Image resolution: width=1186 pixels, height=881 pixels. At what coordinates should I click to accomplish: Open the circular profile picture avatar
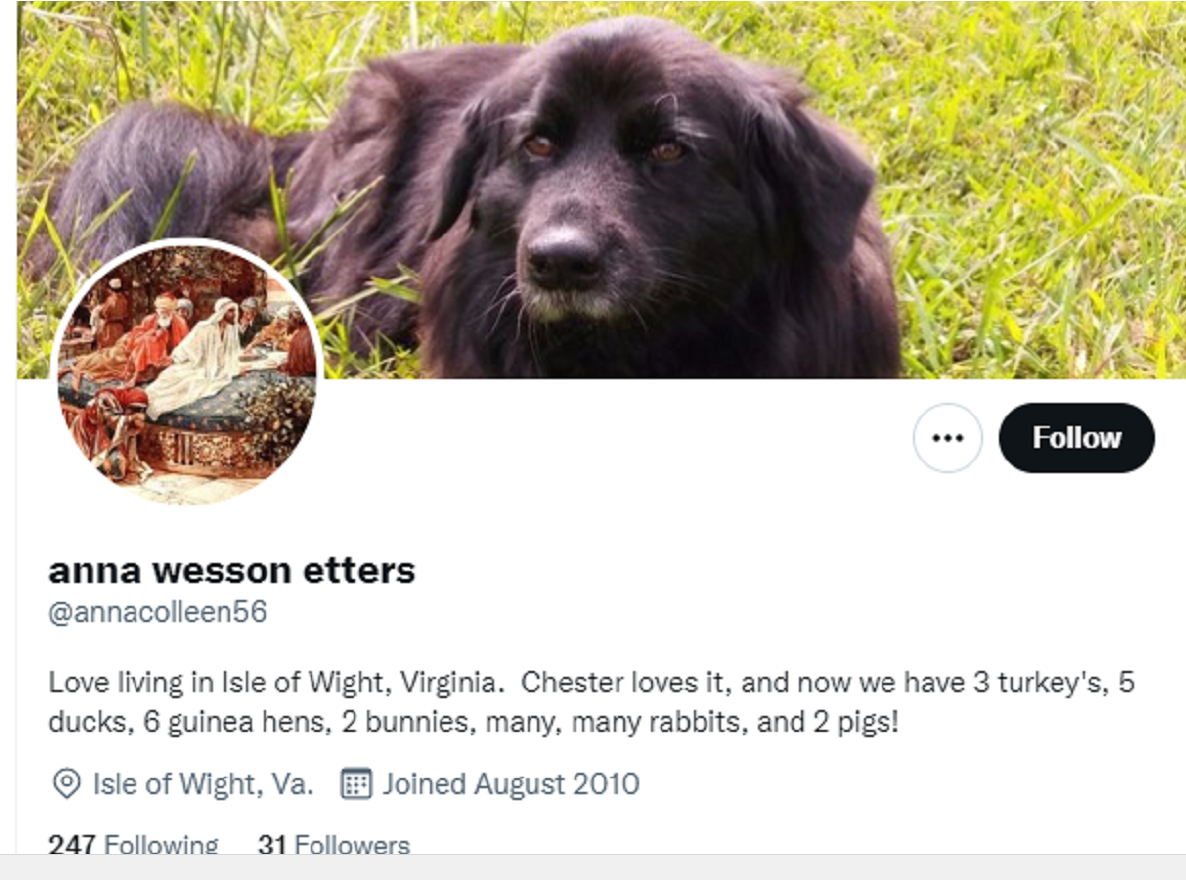coord(187,374)
